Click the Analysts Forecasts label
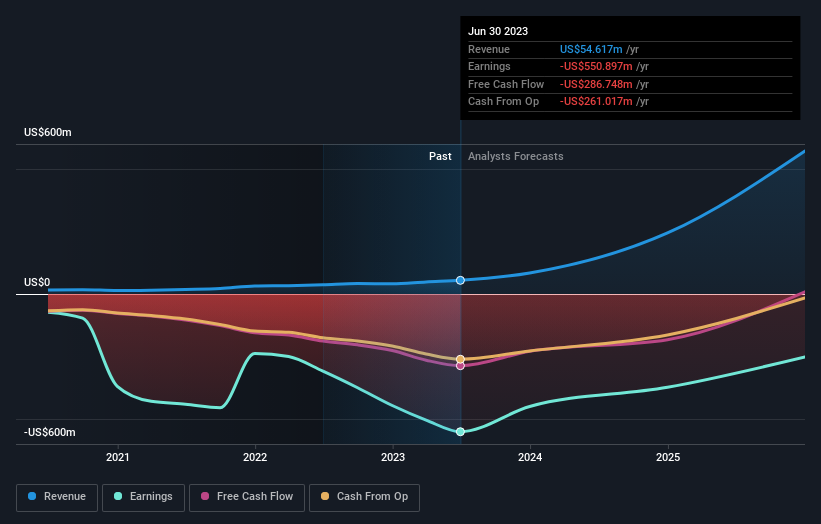821x524 pixels. coord(516,156)
